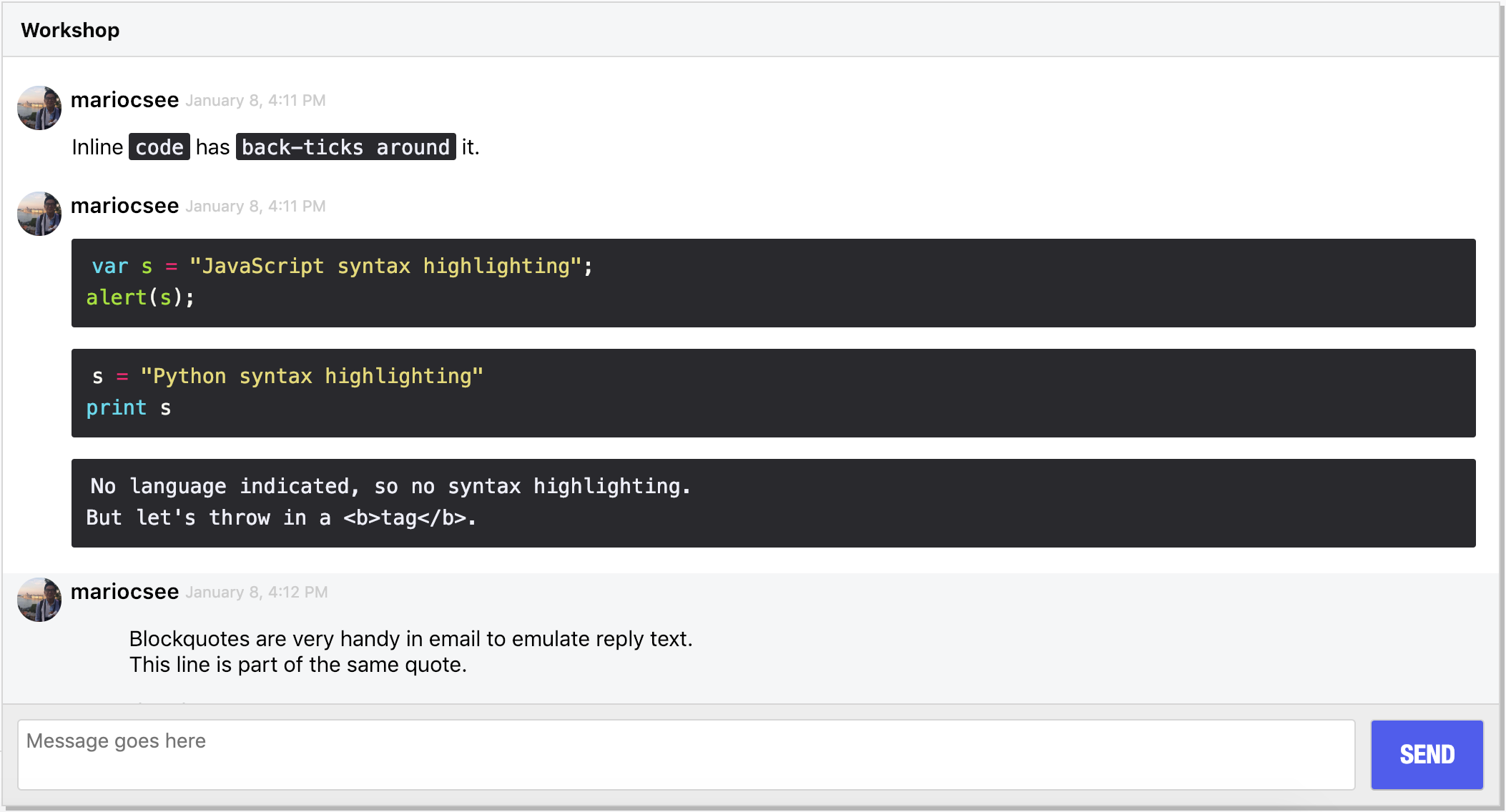Screen dimensions: 1506x812
Task: Click the 'No language indicated' code block
Action: pyautogui.click(x=773, y=503)
